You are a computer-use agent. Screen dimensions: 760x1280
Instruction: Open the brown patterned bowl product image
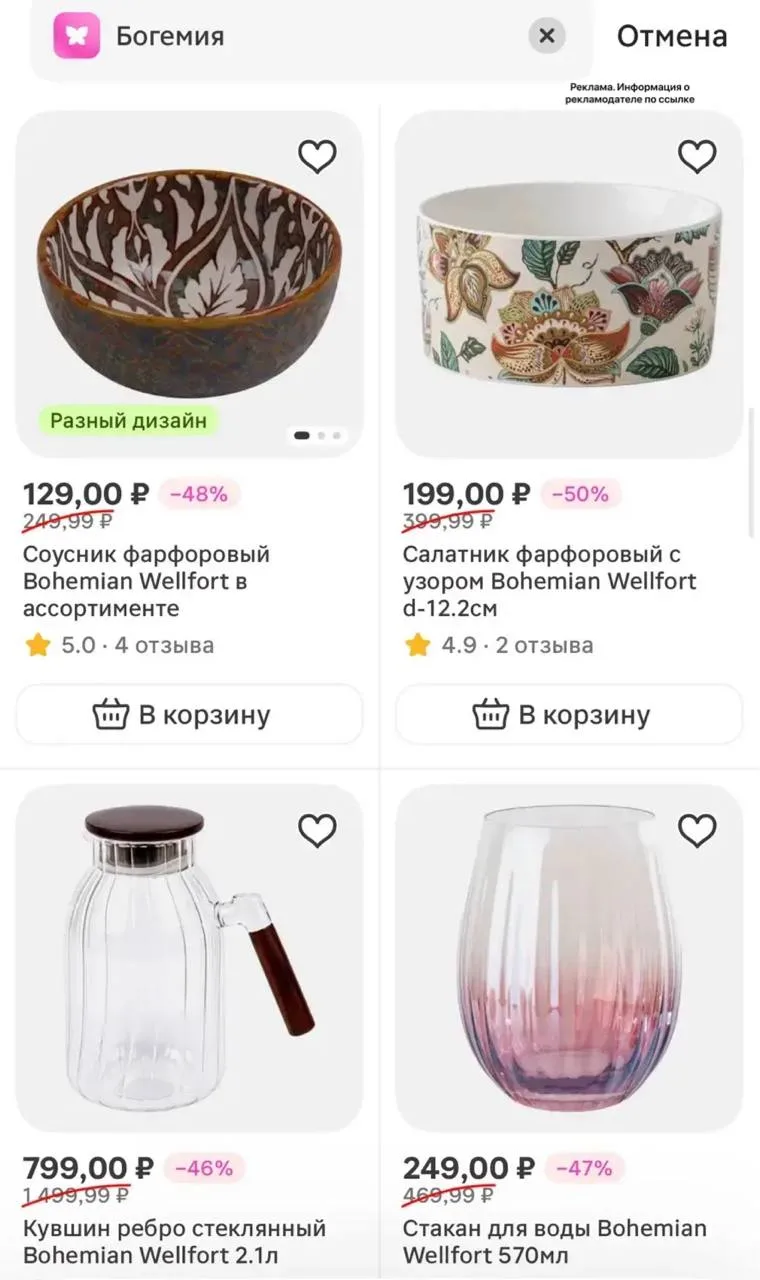click(189, 284)
